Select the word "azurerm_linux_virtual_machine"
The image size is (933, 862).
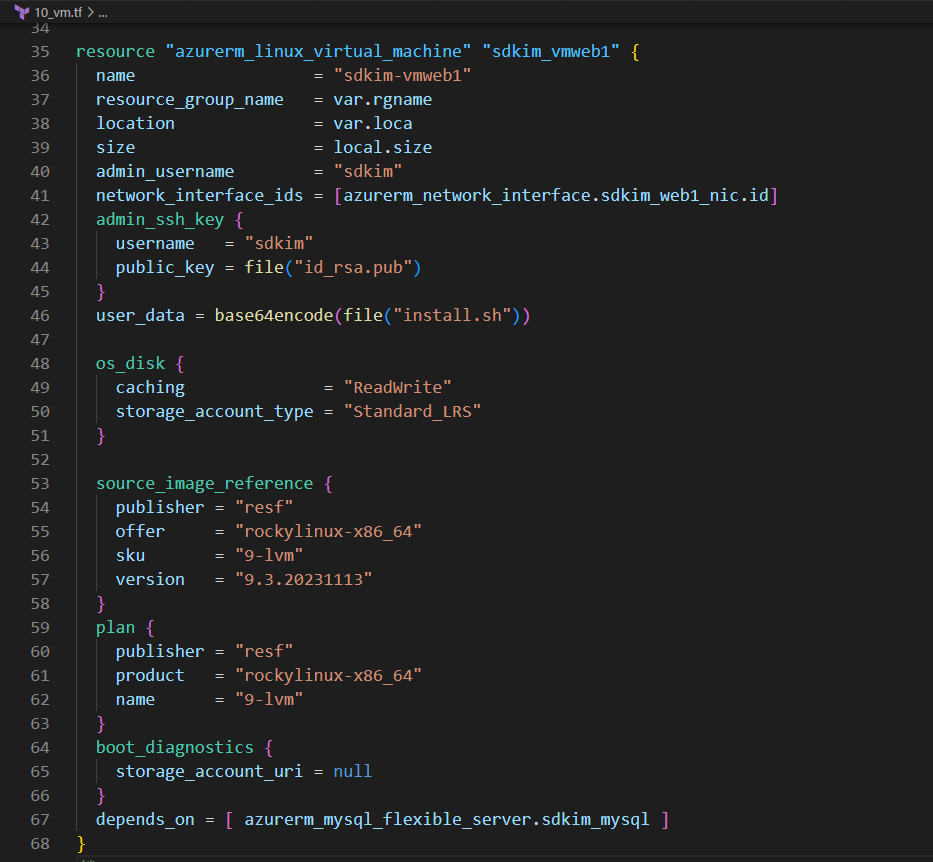point(318,52)
